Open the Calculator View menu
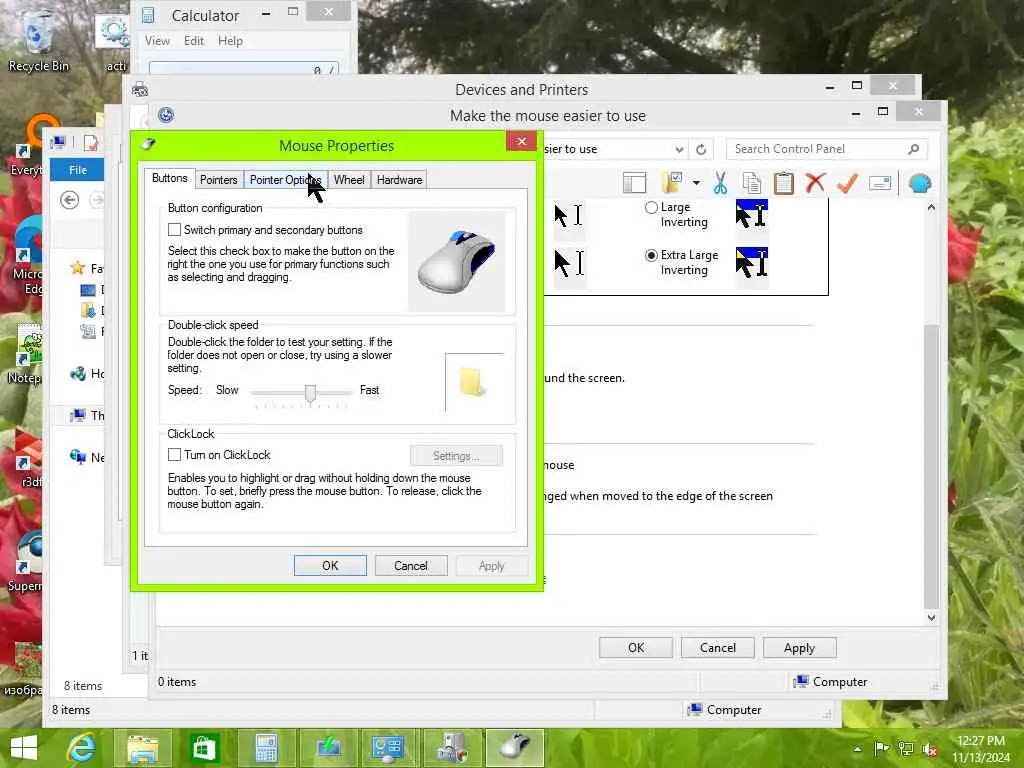The height and width of the screenshot is (768, 1024). coord(157,40)
